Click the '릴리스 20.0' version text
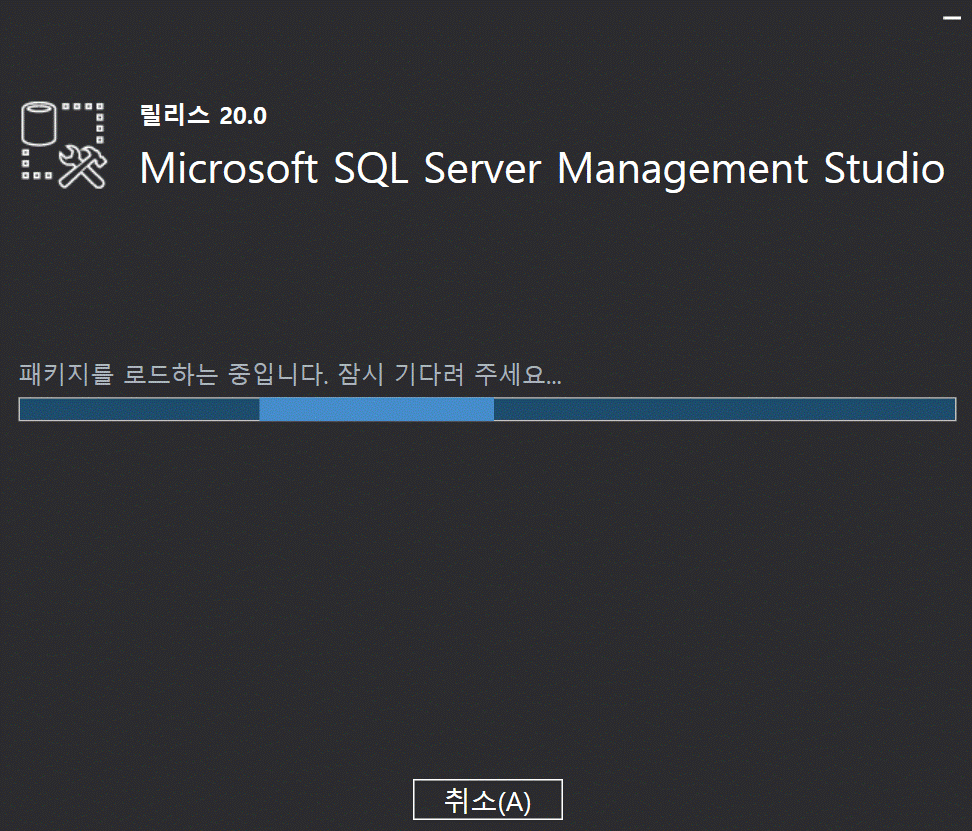The image size is (972, 831). pos(203,116)
